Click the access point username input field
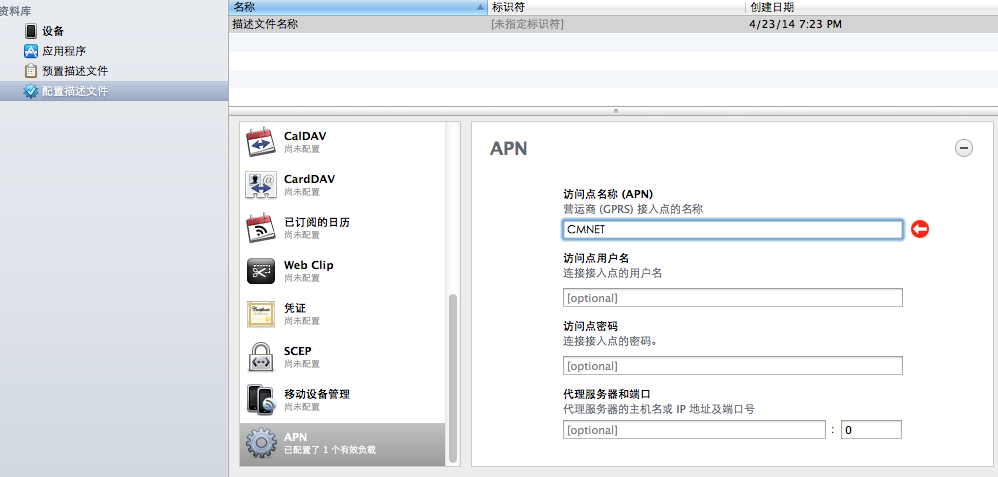998x477 pixels. (732, 298)
